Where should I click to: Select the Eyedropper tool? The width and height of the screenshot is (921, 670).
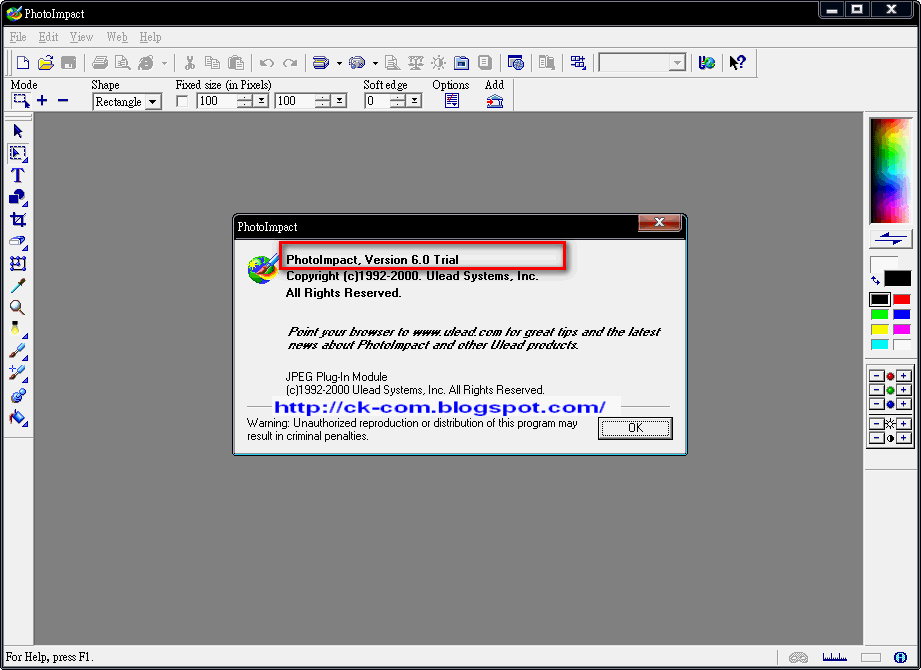18,286
